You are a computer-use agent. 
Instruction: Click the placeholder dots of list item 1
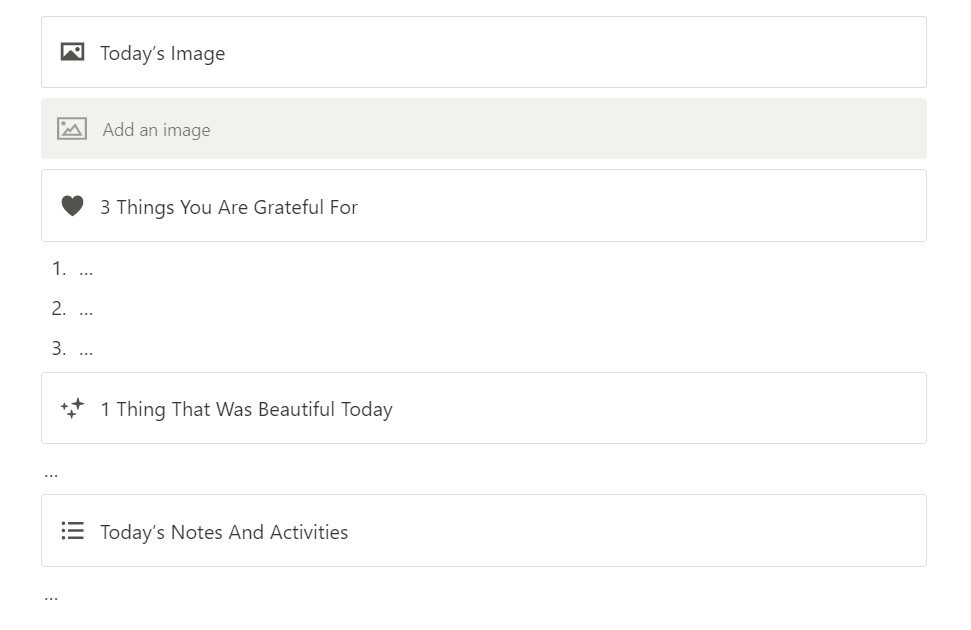[x=86, y=270]
